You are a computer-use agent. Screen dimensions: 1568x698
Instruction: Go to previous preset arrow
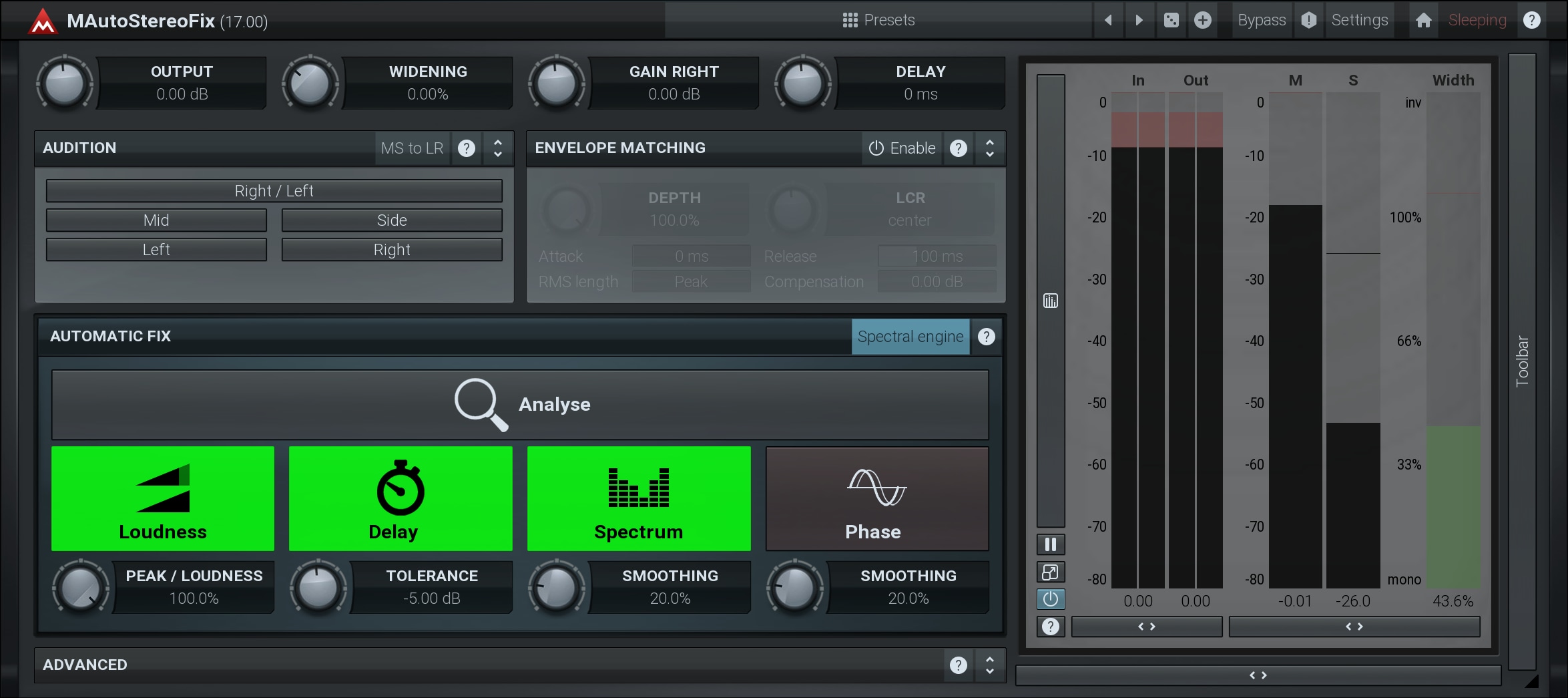click(1108, 20)
